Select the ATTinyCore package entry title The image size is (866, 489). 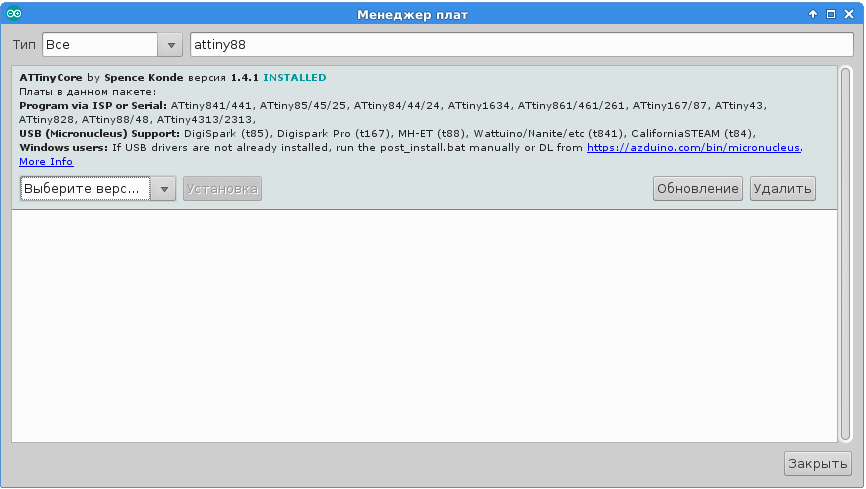[51, 77]
